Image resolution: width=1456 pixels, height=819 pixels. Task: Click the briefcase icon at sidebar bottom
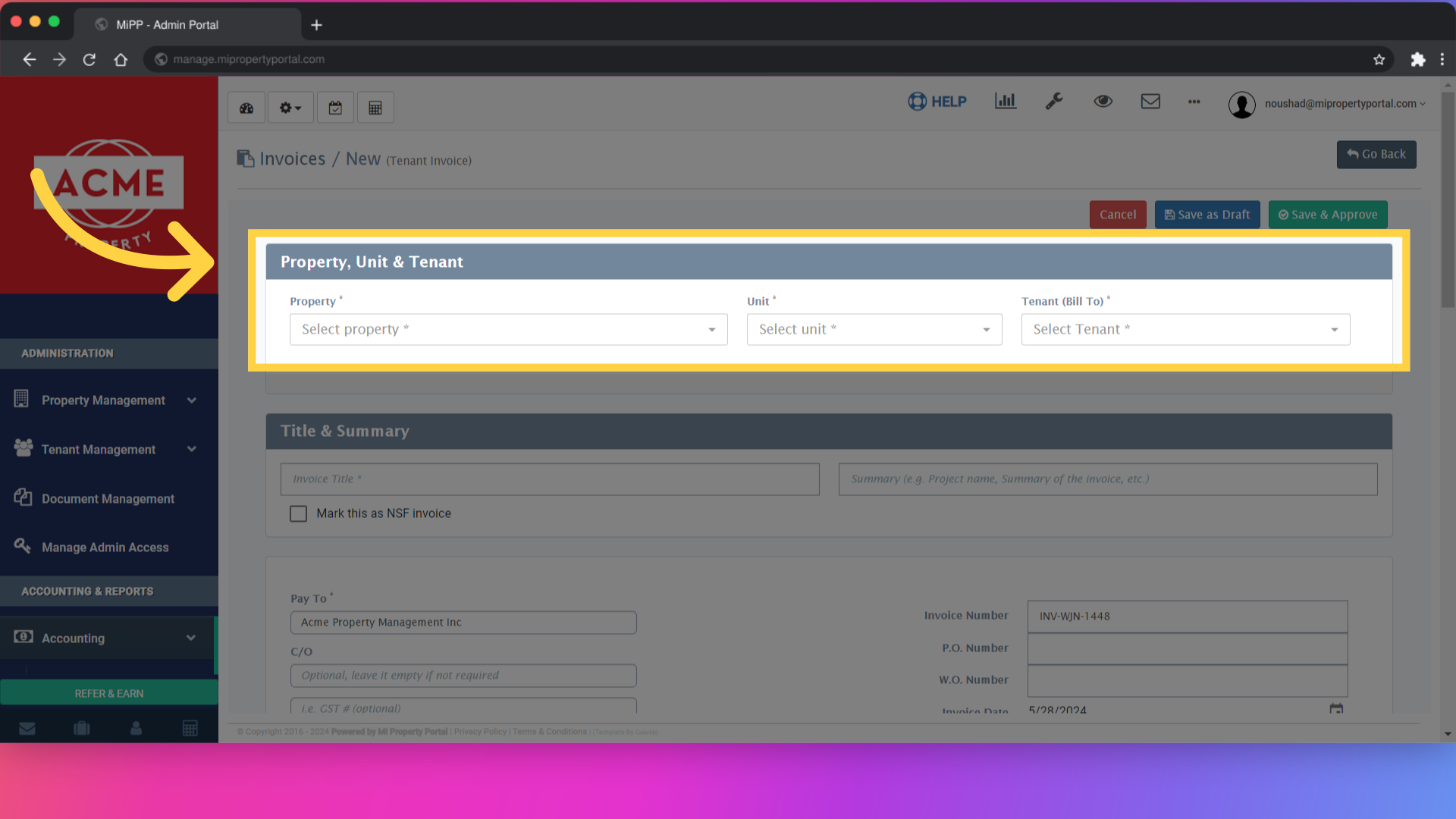coord(81,727)
